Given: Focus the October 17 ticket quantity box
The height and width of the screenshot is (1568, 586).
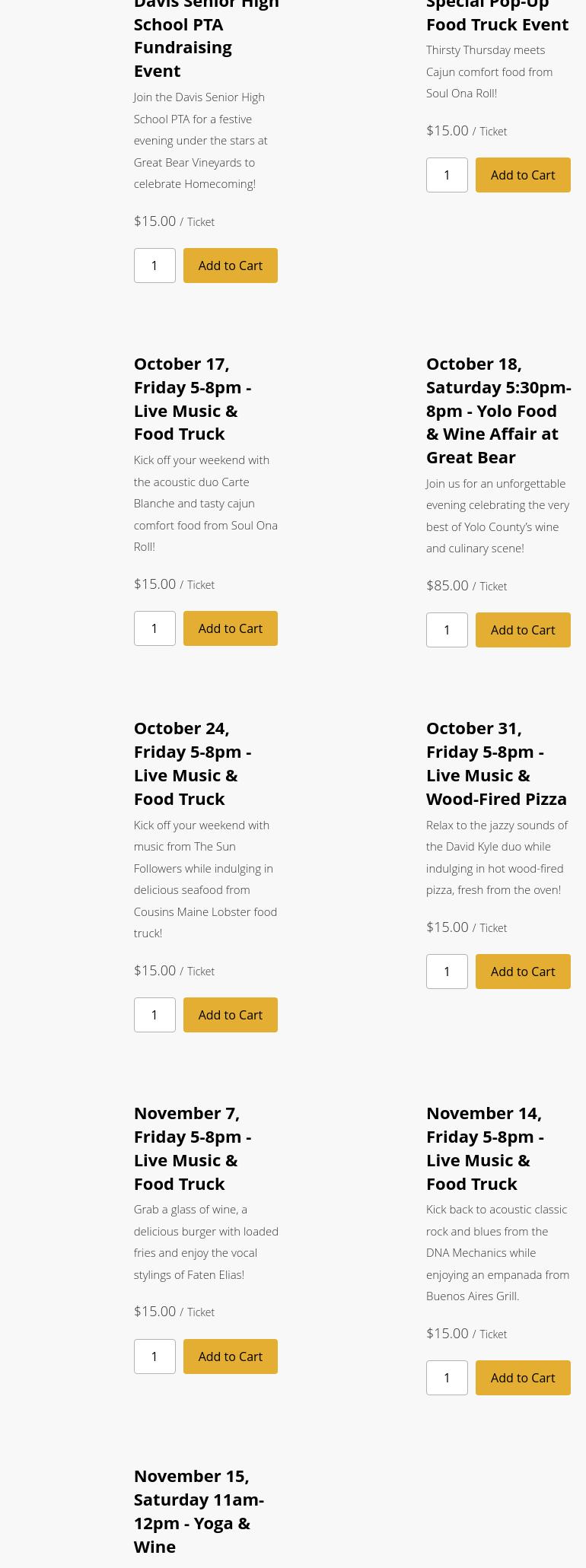Looking at the screenshot, I should (154, 628).
